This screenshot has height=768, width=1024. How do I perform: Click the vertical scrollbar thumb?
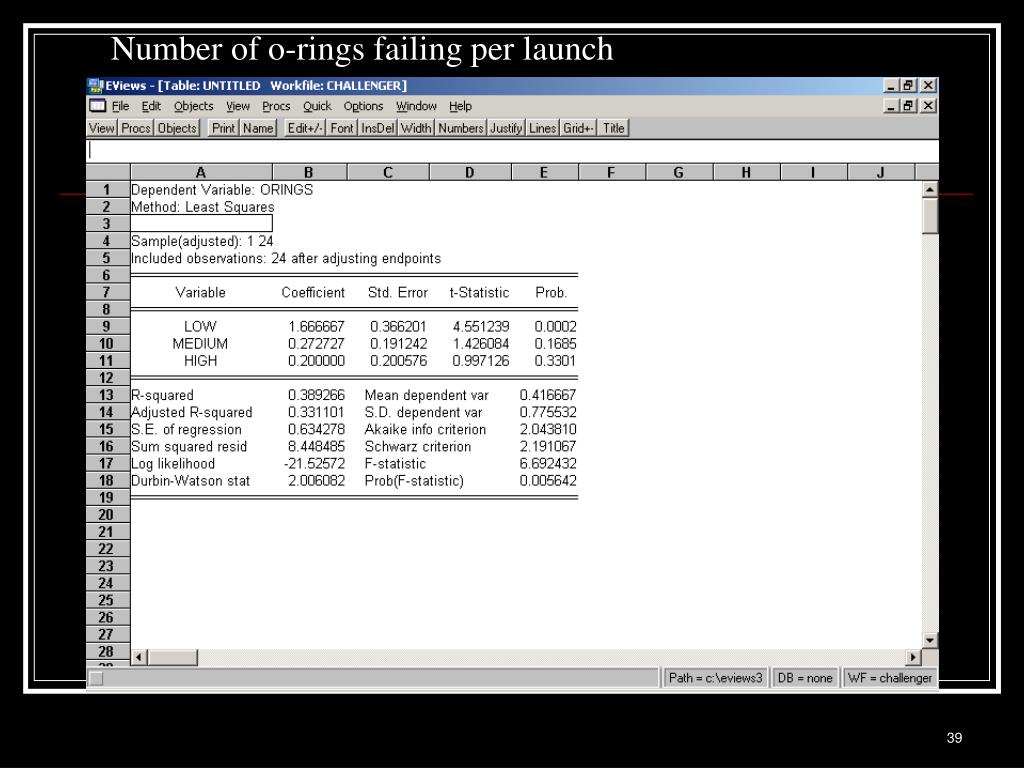click(929, 216)
